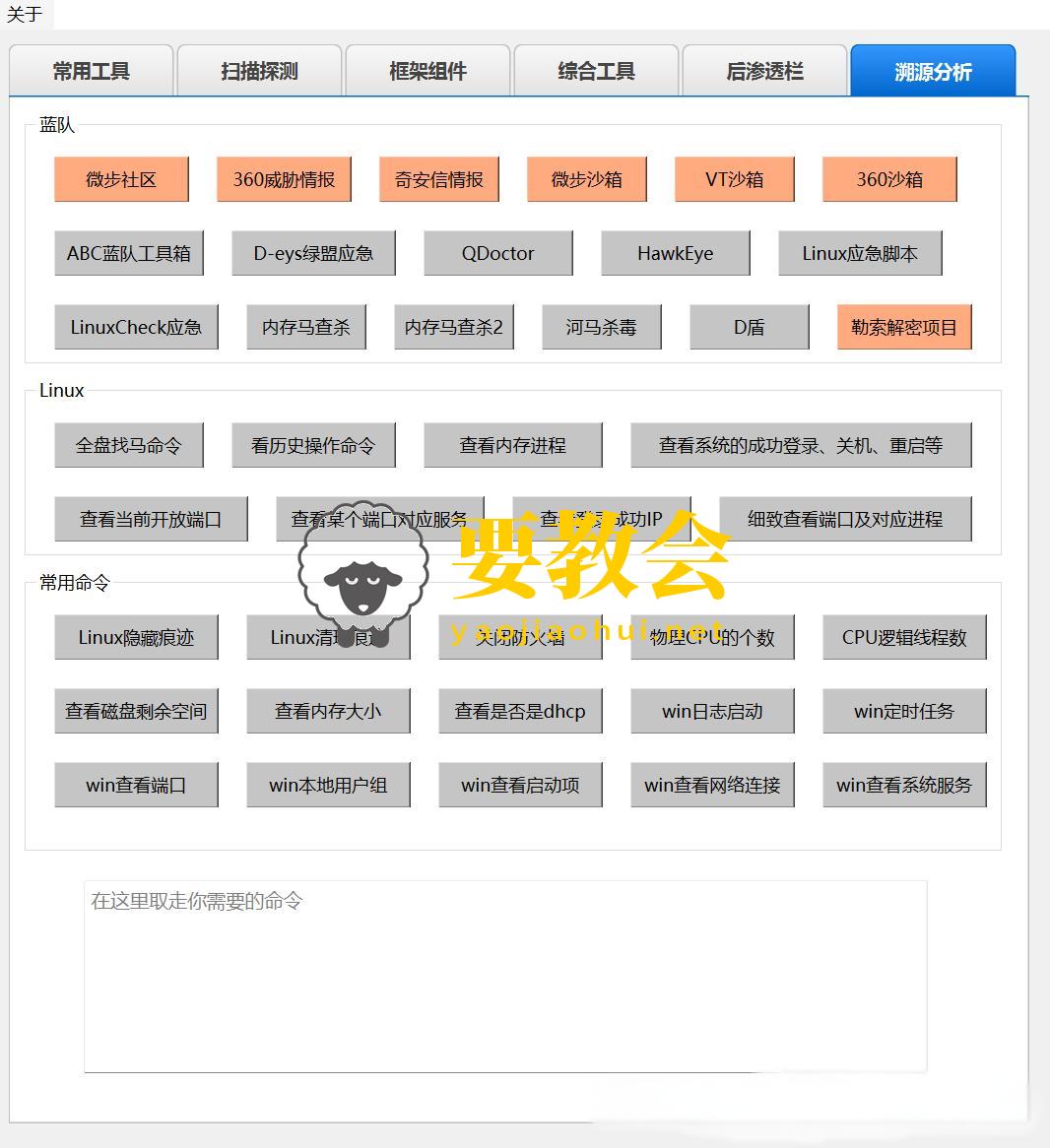This screenshot has width=1050, height=1148.
Task: Open Linux应急脚本 button
Action: point(860,253)
